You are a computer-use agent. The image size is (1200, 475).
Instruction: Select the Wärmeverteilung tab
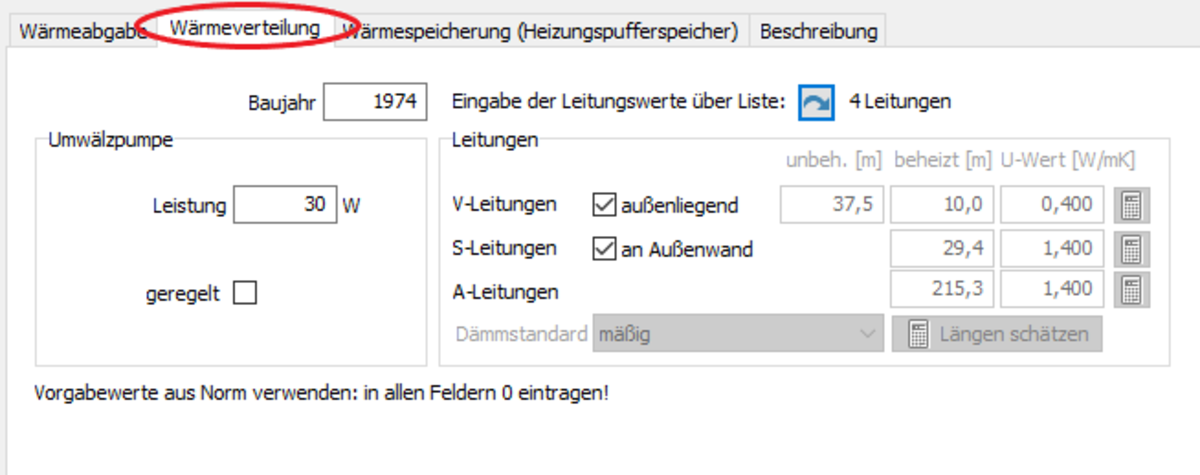coord(246,28)
